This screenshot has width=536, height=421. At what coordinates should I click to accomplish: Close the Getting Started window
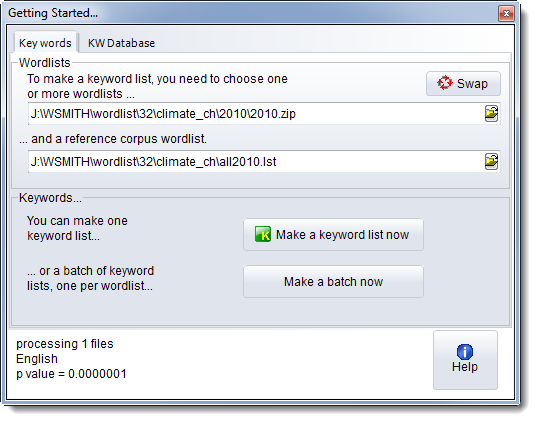pos(506,13)
